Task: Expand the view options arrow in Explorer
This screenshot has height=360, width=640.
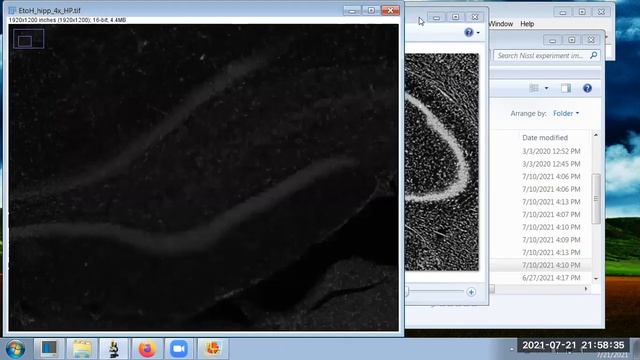Action: [546, 88]
